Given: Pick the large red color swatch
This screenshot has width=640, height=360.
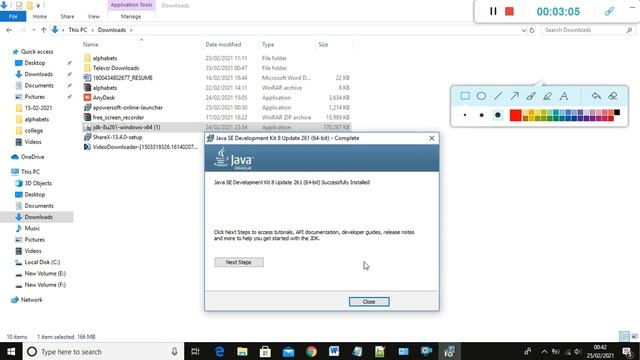Looking at the screenshot, I should pyautogui.click(x=516, y=115).
